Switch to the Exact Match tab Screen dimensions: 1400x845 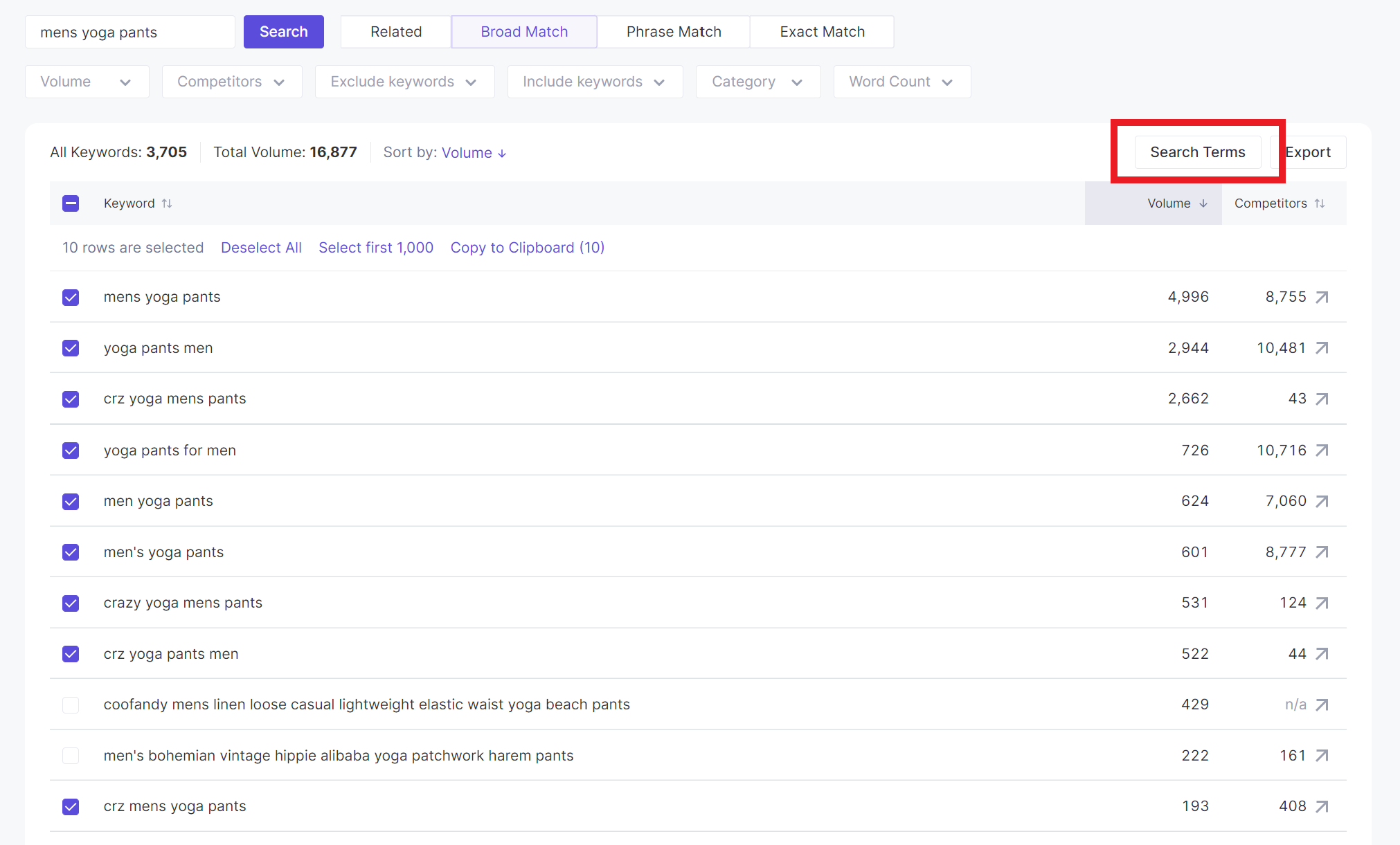(822, 32)
